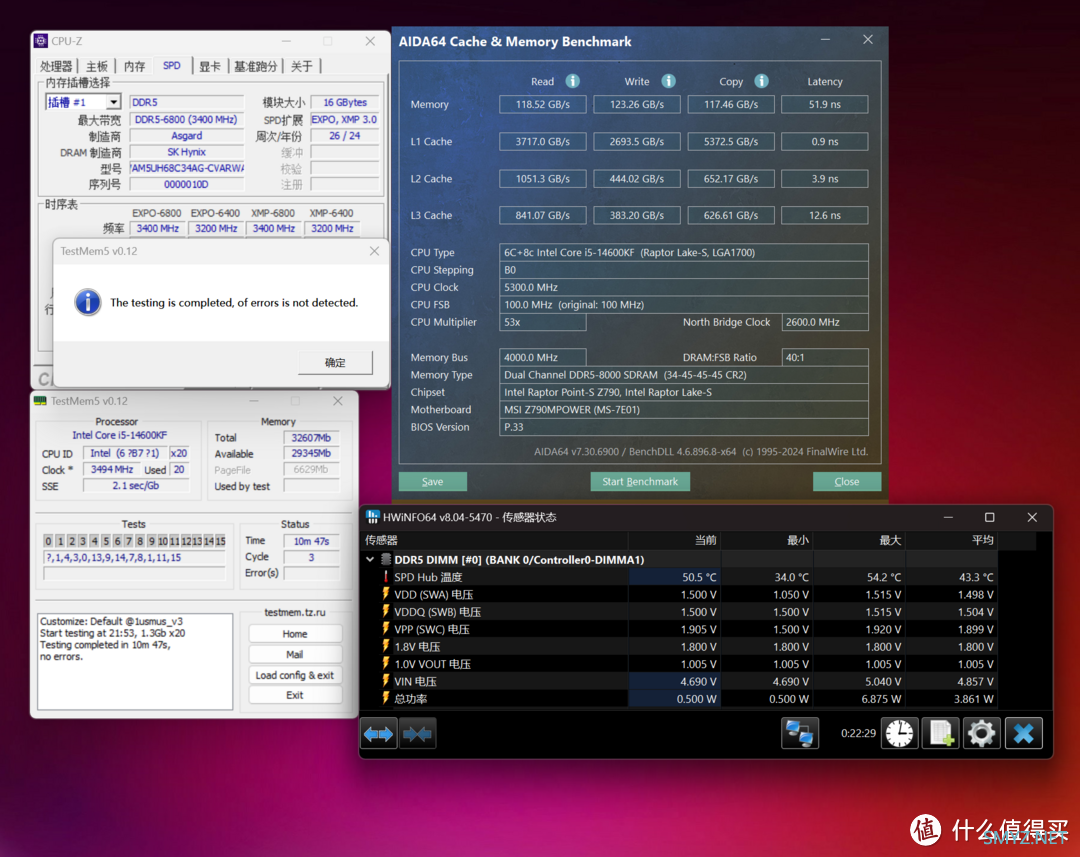The height and width of the screenshot is (857, 1080).
Task: Open the 关于 tab in CPU-Z
Action: pyautogui.click(x=302, y=66)
